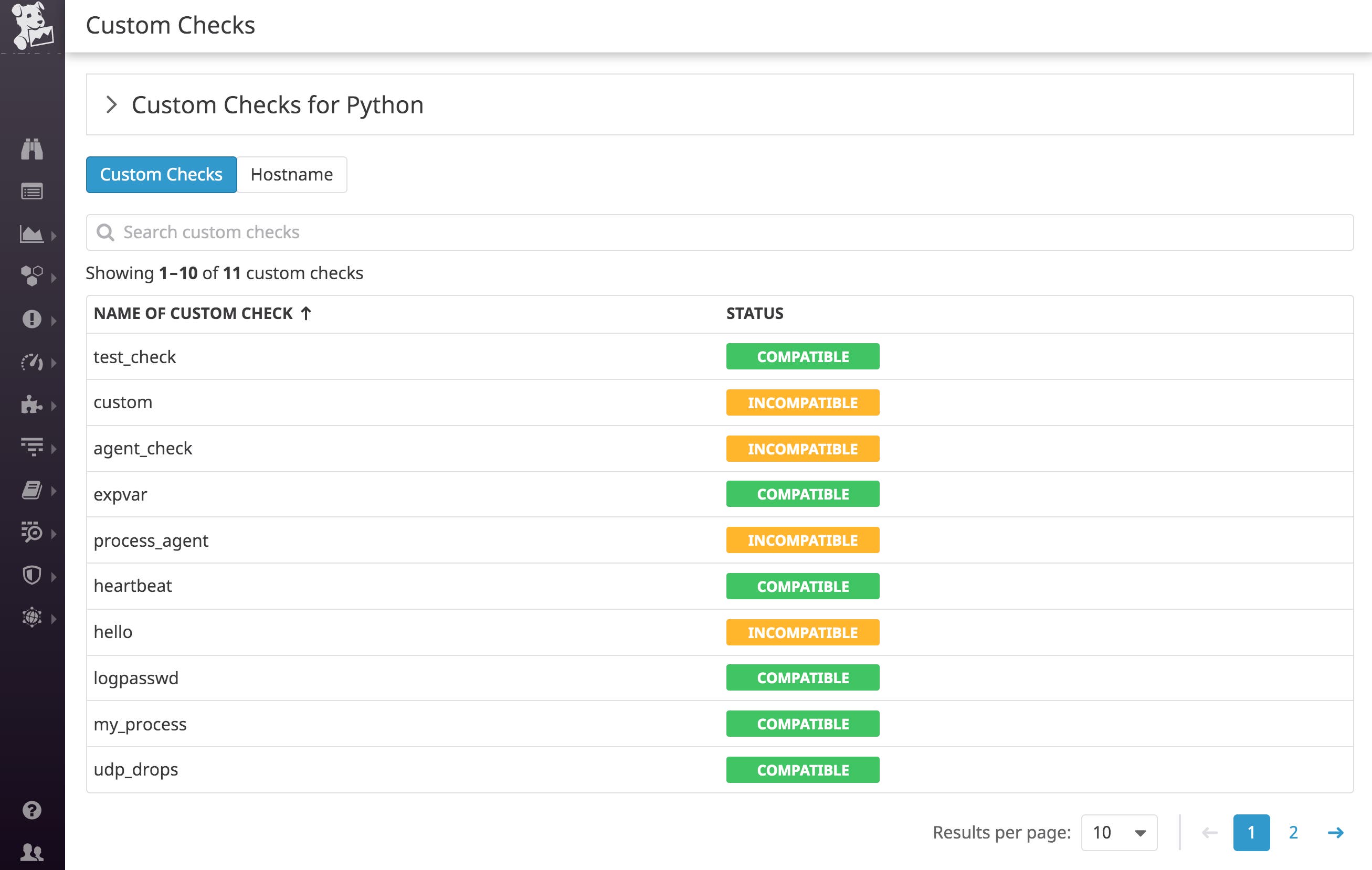1372x870 pixels.
Task: Go to results page 2
Action: click(x=1293, y=832)
